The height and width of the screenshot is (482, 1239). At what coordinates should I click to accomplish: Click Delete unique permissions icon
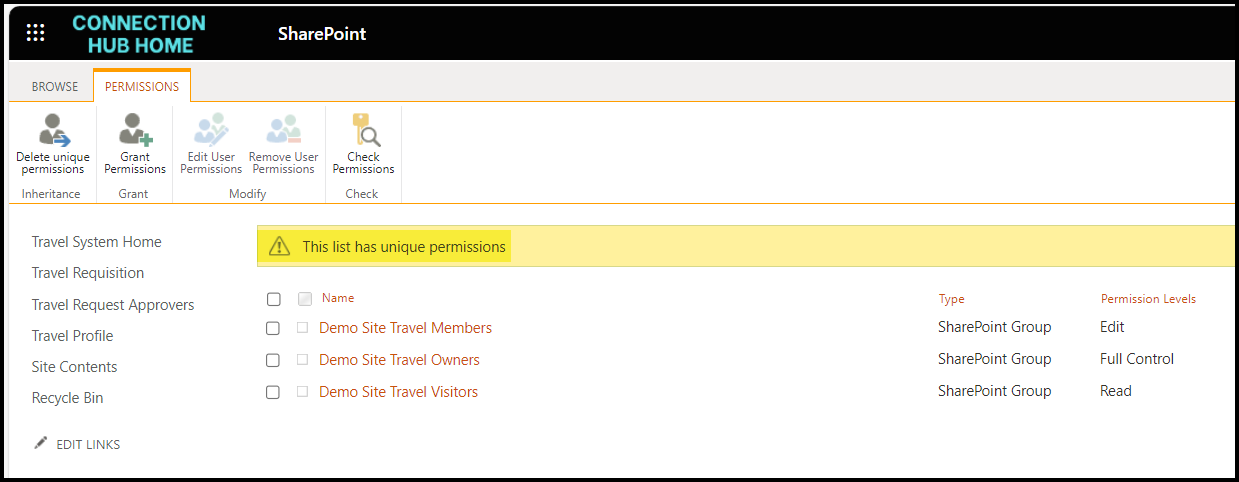point(52,131)
